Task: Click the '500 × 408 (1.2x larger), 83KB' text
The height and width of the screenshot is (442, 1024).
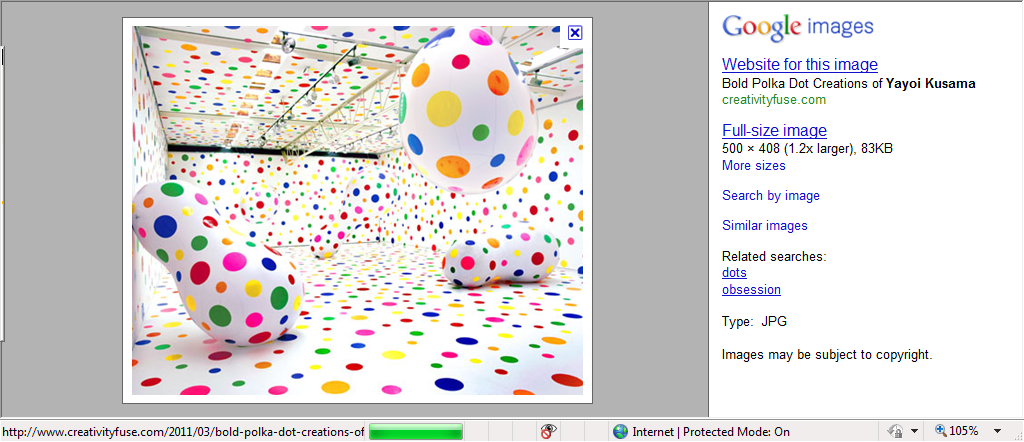Action: click(807, 149)
